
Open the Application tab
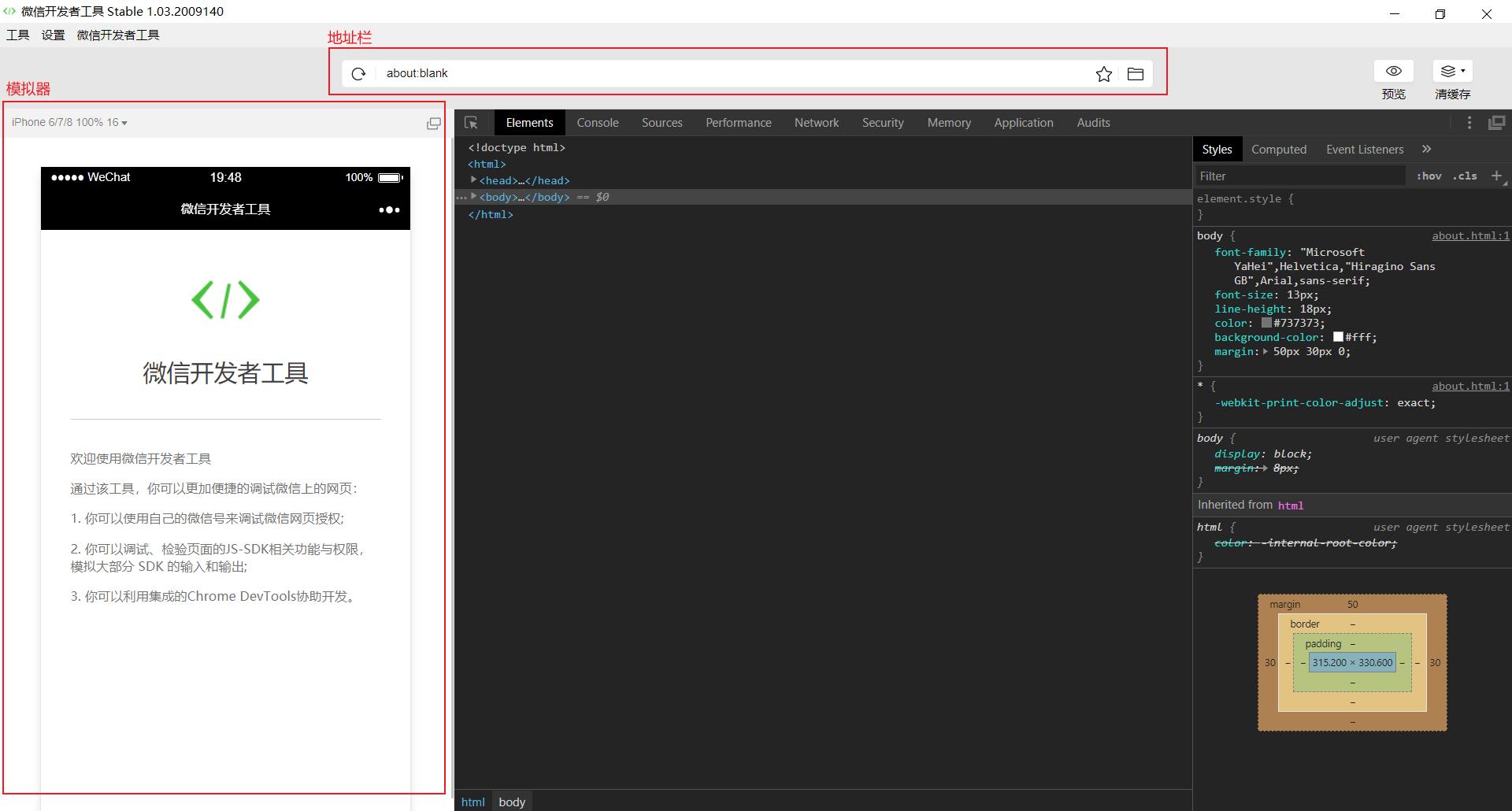pos(1024,123)
